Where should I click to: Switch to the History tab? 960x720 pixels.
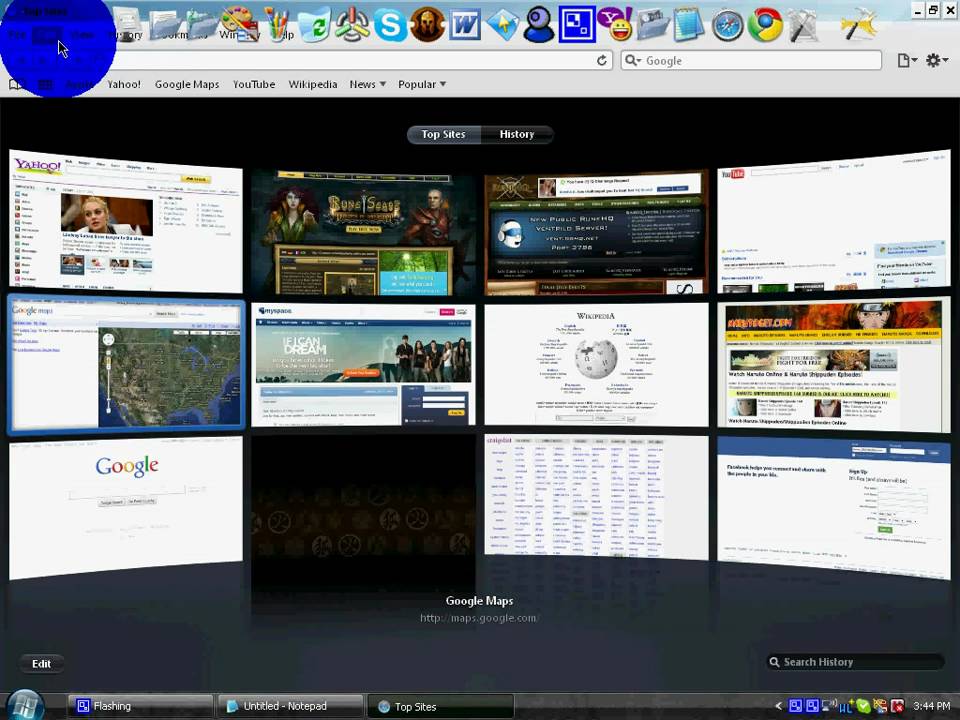tap(517, 134)
